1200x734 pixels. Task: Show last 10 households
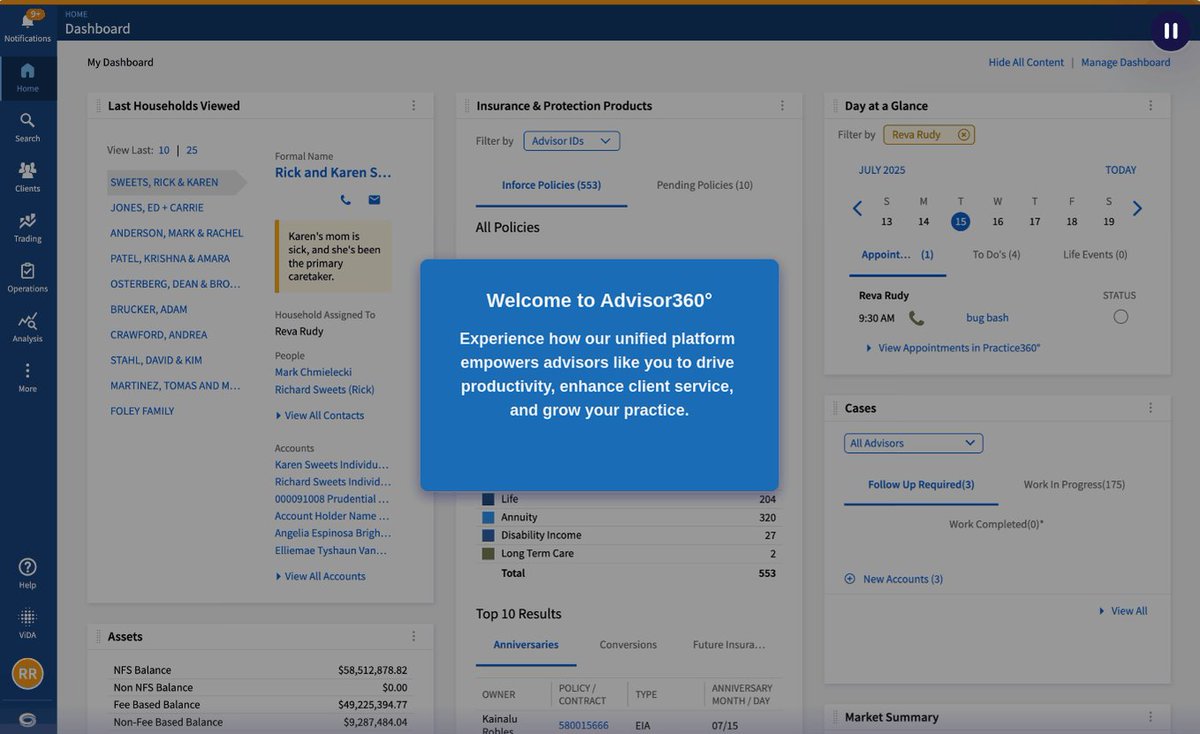164,150
